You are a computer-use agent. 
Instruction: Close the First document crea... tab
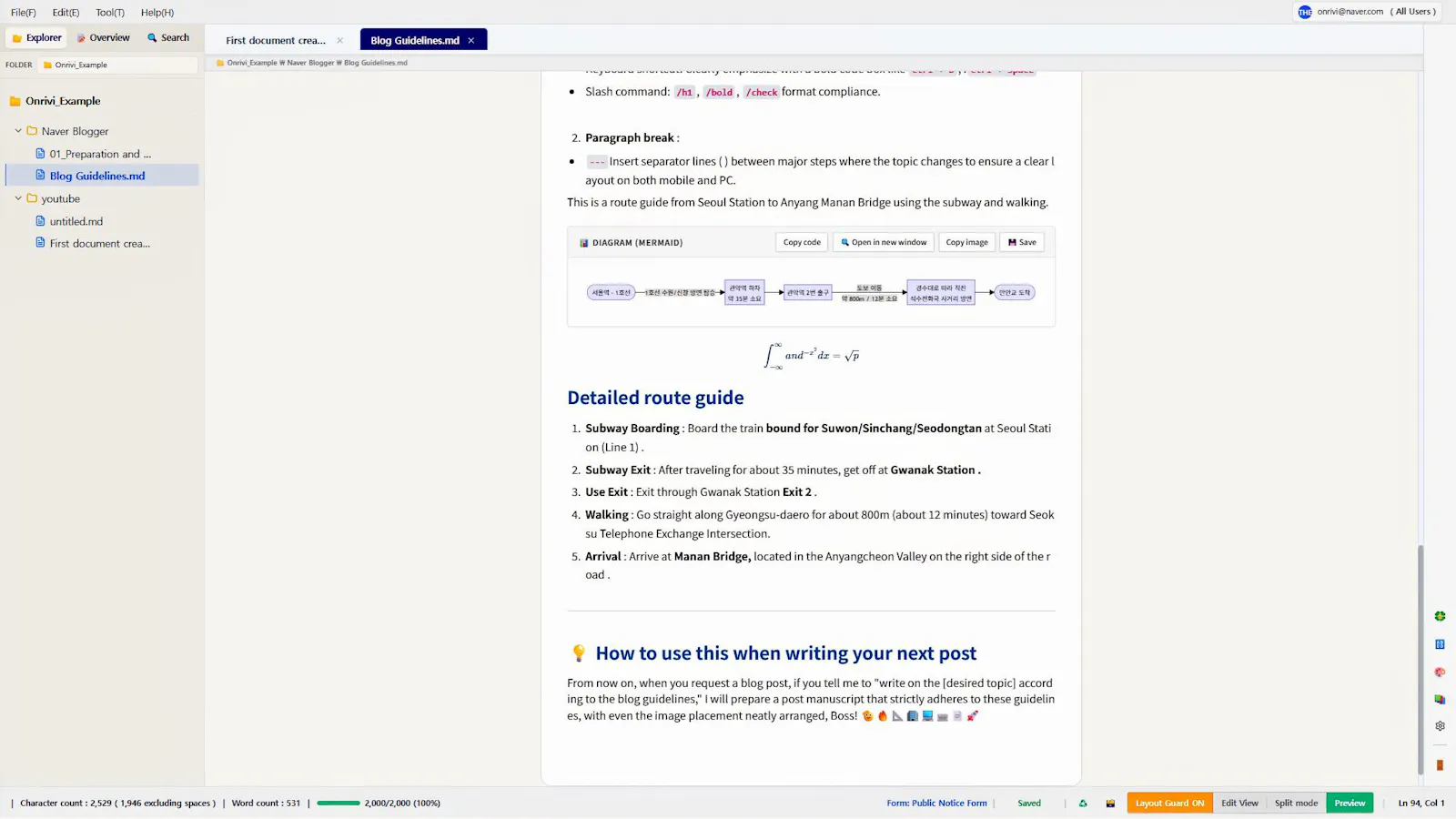pos(339,40)
